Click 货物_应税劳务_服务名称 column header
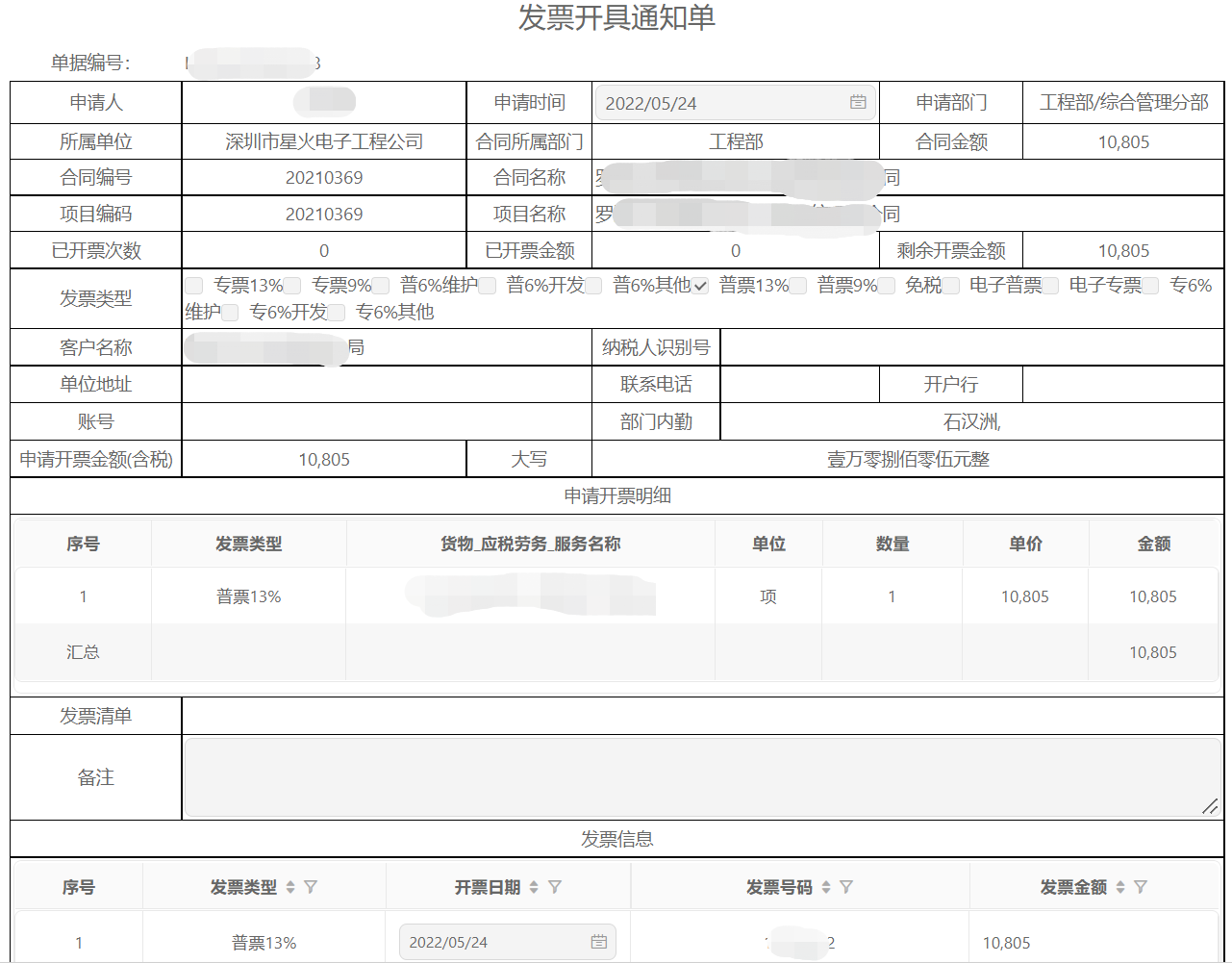Viewport: 1232px width, 963px height. click(x=530, y=544)
